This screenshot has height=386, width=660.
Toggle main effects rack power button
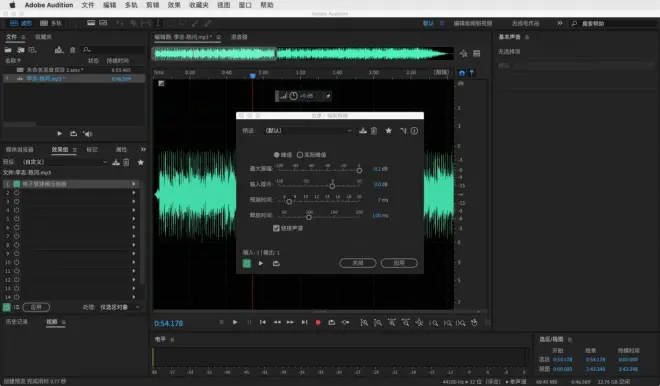point(7,307)
